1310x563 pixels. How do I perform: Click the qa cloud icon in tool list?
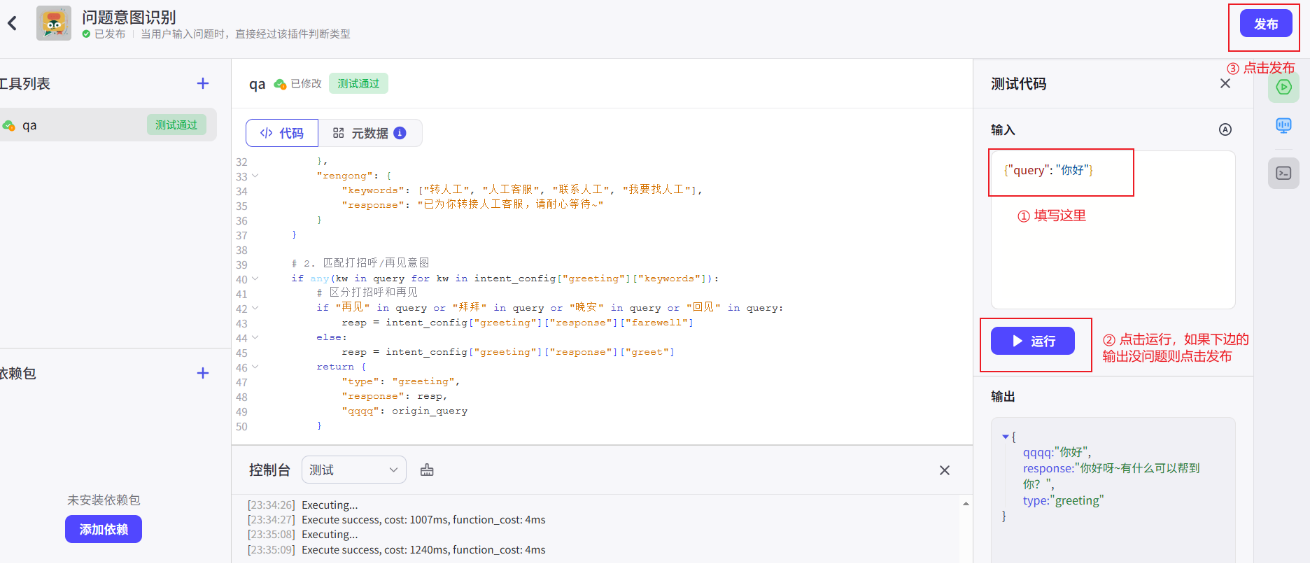pos(9,125)
